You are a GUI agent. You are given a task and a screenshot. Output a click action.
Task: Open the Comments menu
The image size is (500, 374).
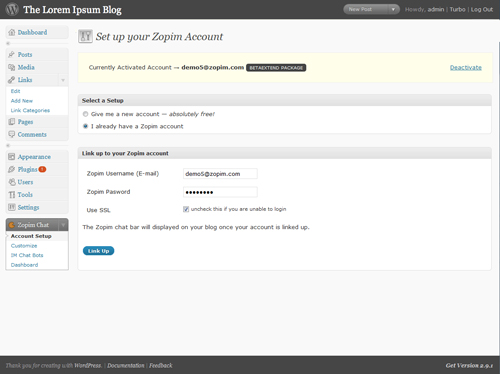pyautogui.click(x=32, y=134)
